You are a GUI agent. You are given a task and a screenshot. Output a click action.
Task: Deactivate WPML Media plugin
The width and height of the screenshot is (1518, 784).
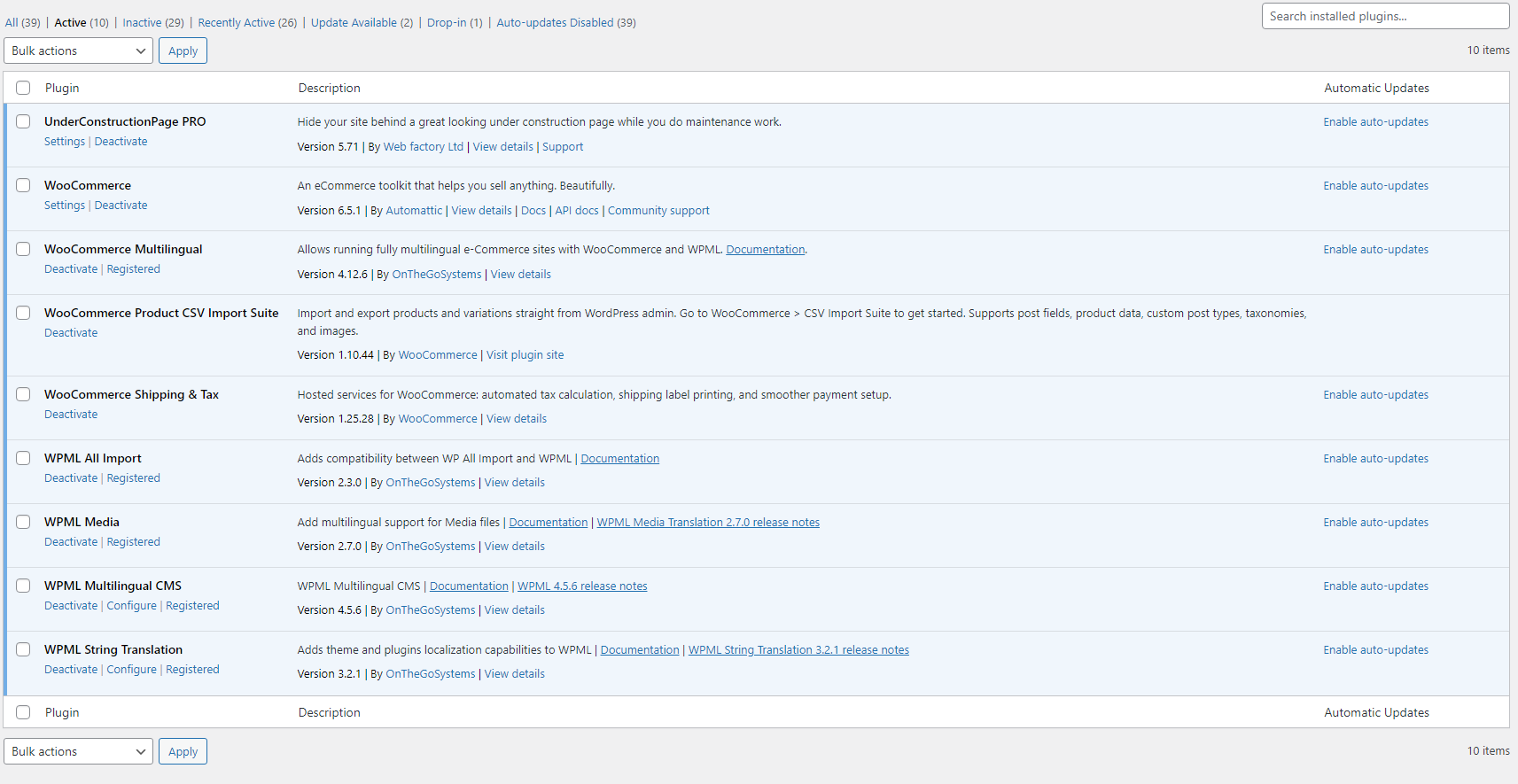[x=71, y=542]
